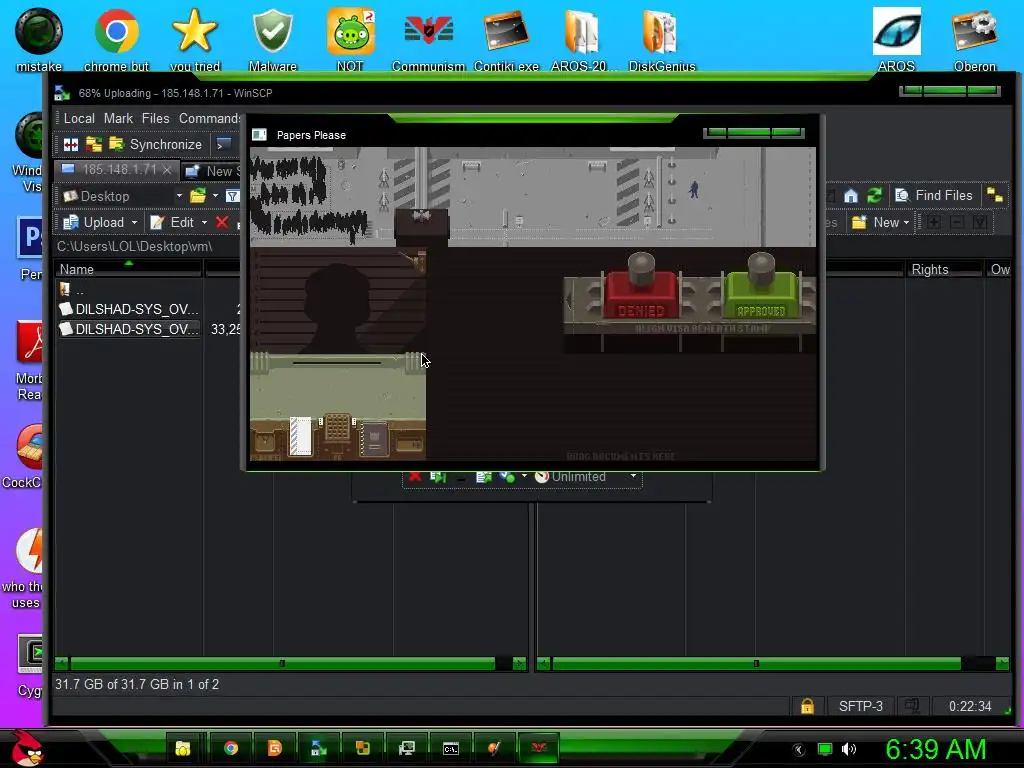Click the remote New folder button

click(x=875, y=223)
